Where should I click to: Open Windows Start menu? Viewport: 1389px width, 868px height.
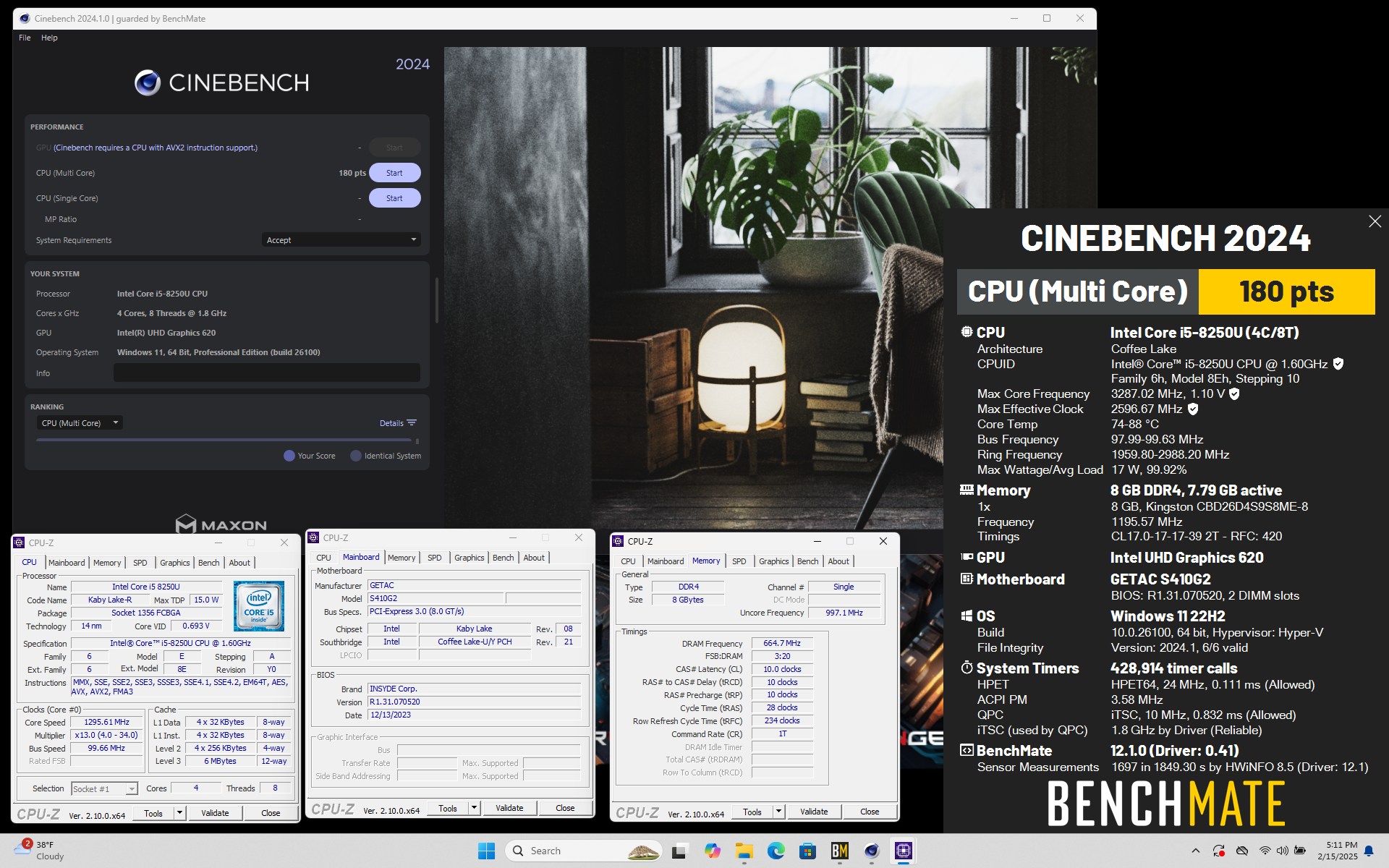point(486,851)
